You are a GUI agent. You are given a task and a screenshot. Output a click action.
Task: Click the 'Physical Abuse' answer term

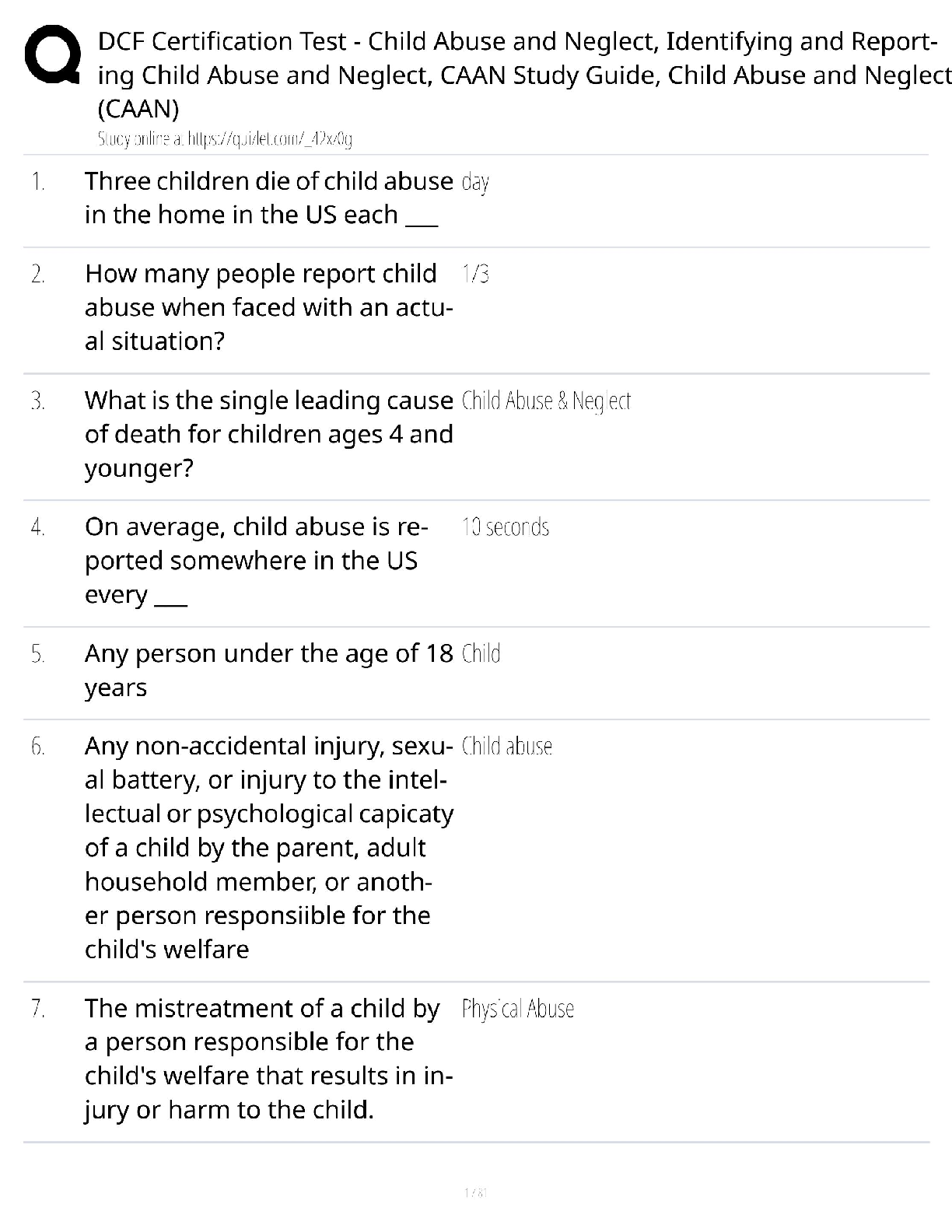coord(518,1009)
